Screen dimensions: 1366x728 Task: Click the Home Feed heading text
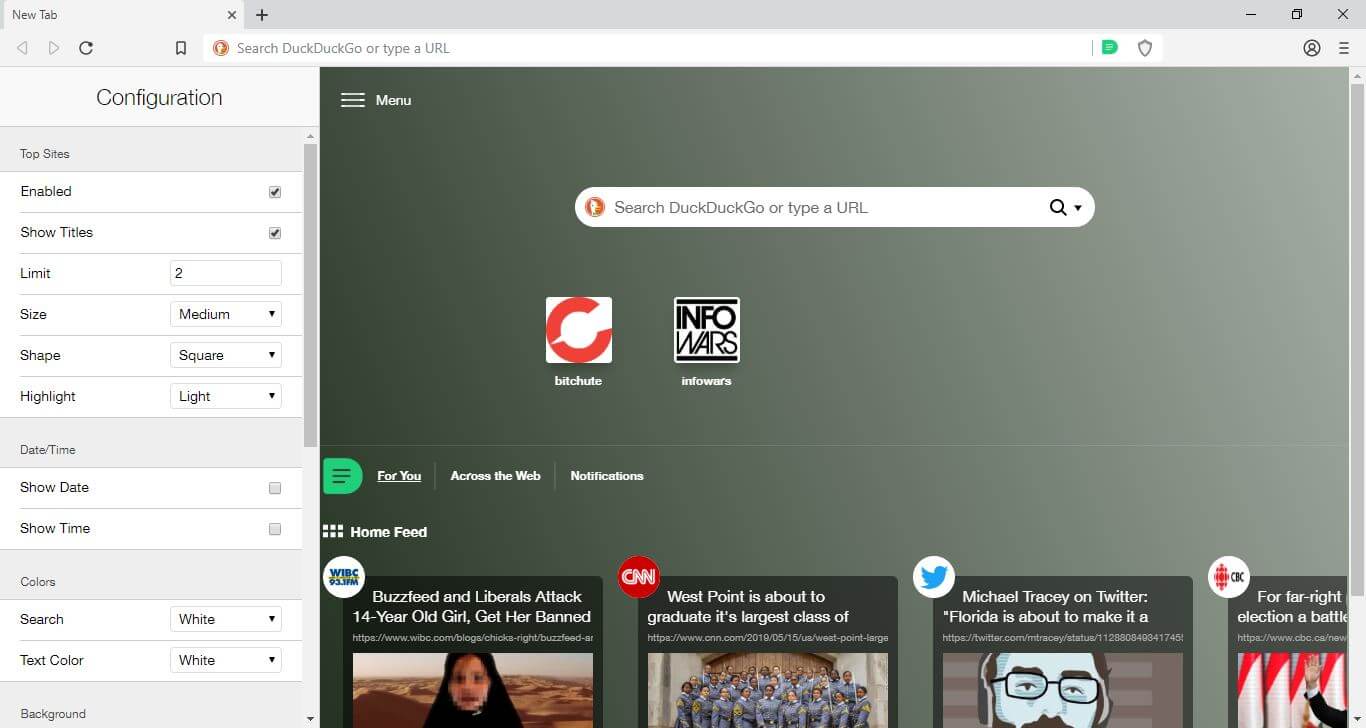pos(388,532)
